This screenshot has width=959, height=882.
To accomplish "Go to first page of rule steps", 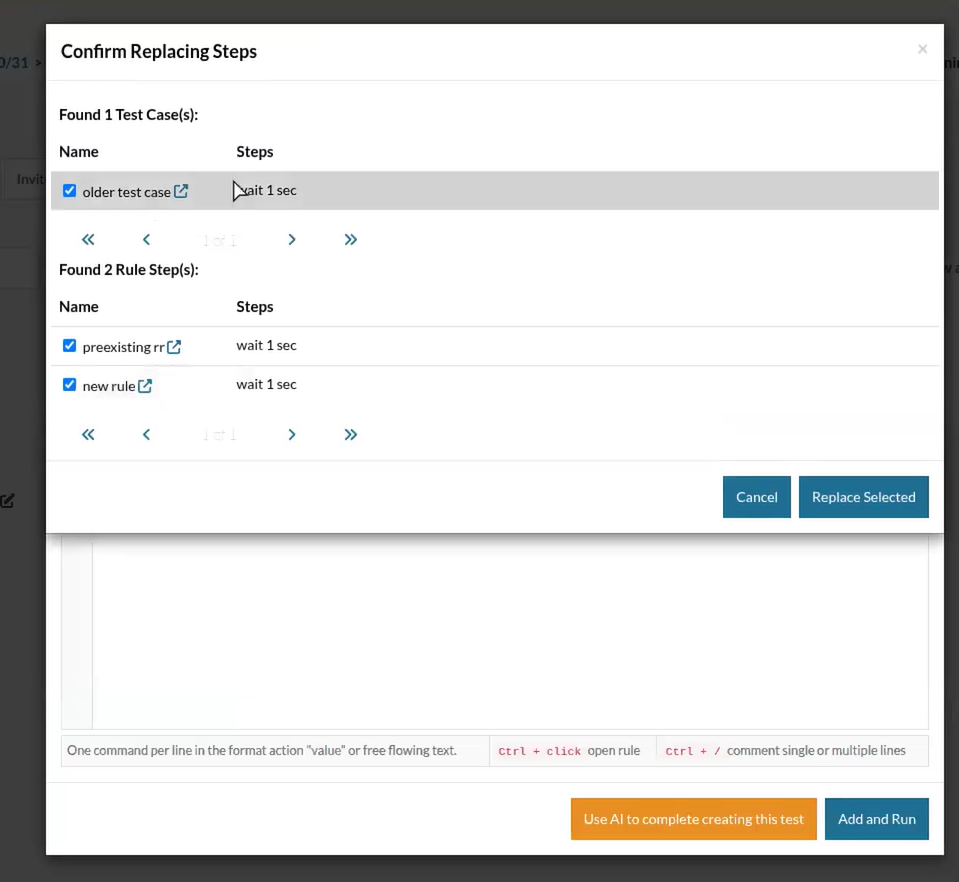I will pyautogui.click(x=88, y=435).
